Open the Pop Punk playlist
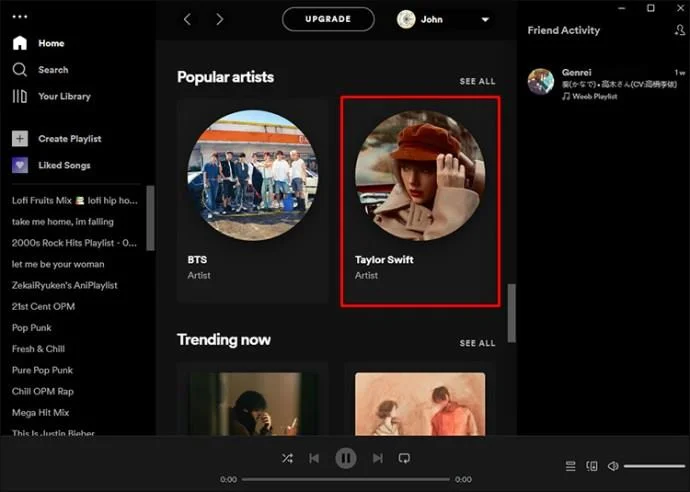This screenshot has height=492, width=690. click(x=32, y=328)
